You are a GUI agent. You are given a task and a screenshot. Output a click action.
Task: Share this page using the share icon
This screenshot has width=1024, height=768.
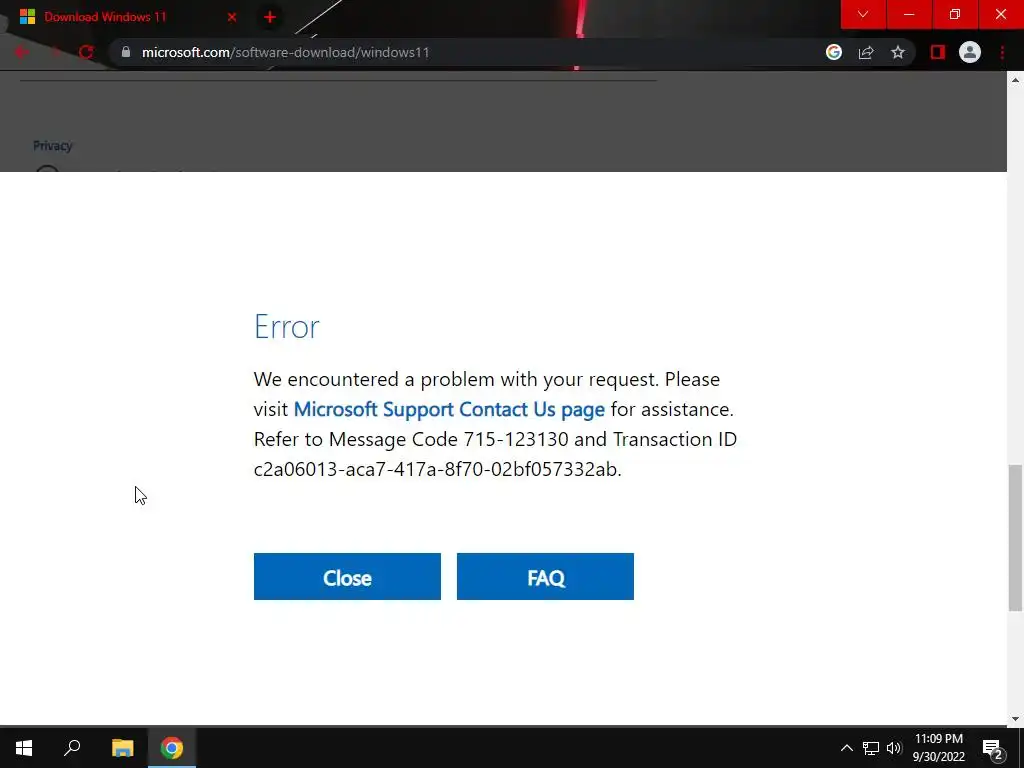pyautogui.click(x=866, y=52)
